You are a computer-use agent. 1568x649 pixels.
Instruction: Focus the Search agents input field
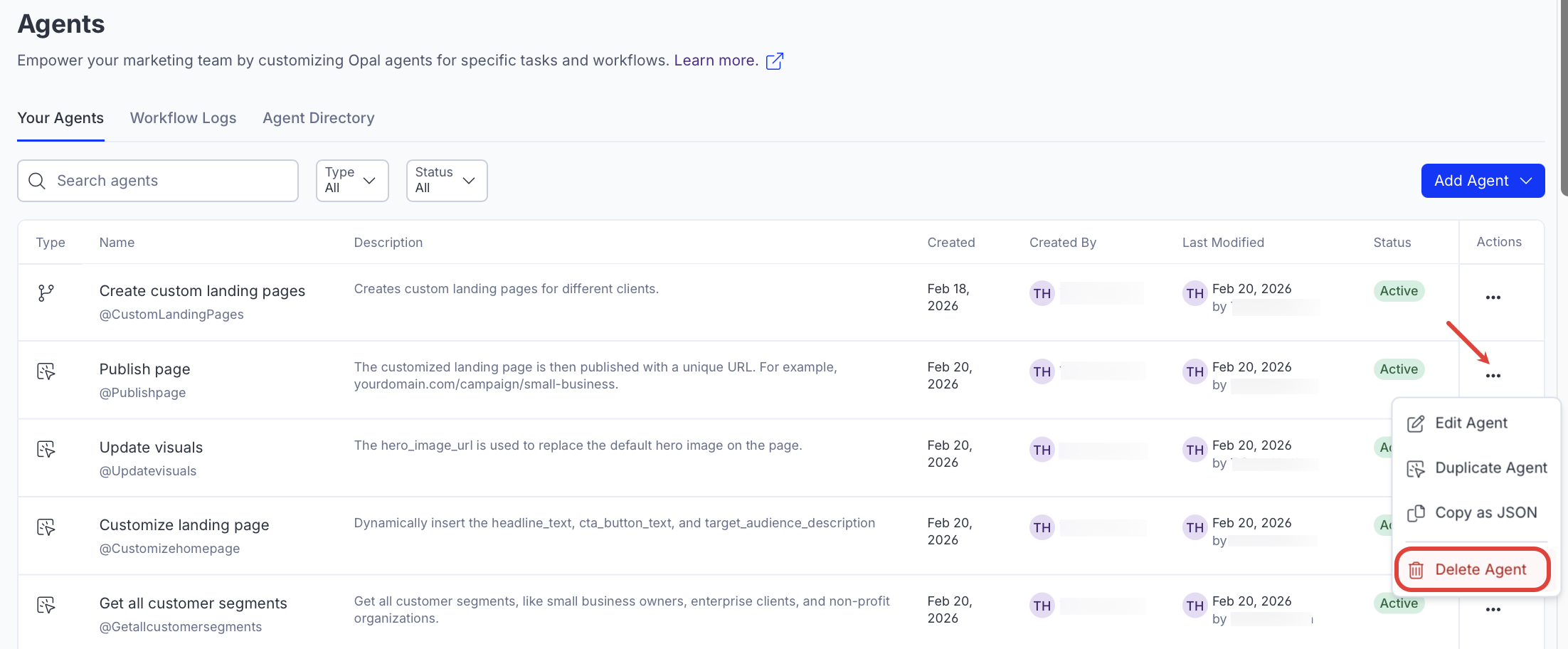point(171,181)
